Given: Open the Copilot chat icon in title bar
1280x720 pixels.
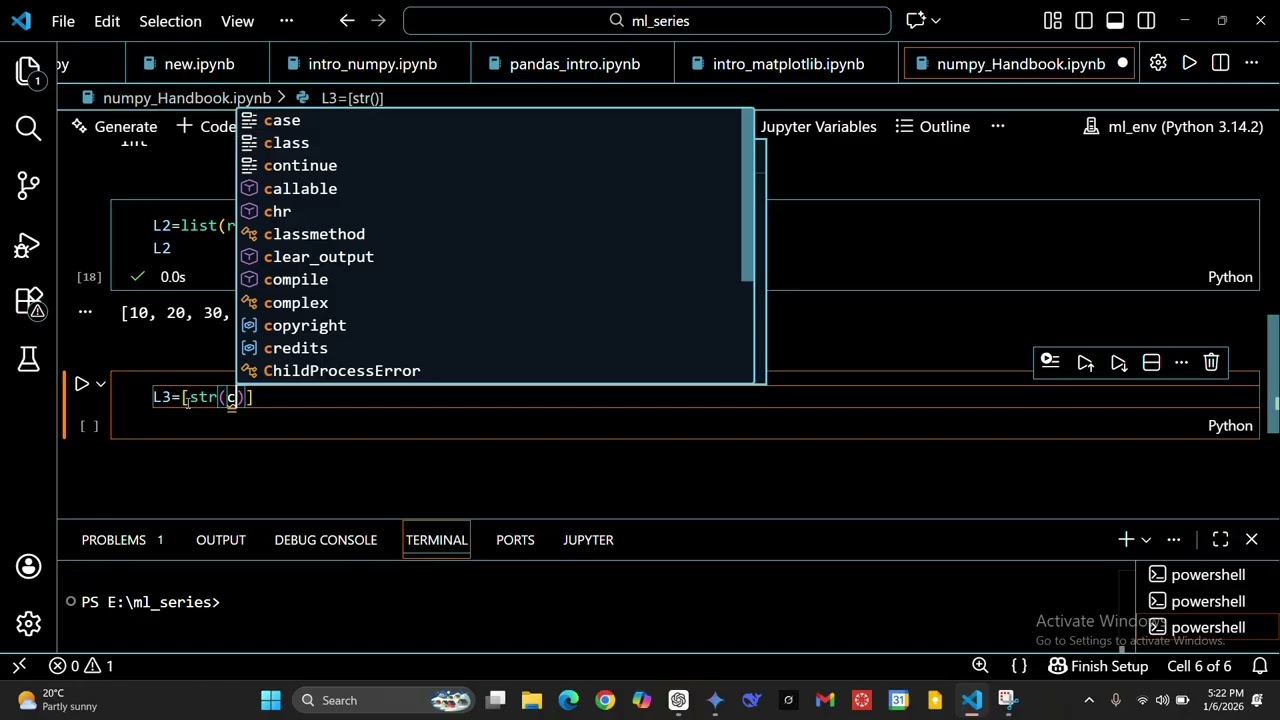Looking at the screenshot, I should [x=917, y=20].
